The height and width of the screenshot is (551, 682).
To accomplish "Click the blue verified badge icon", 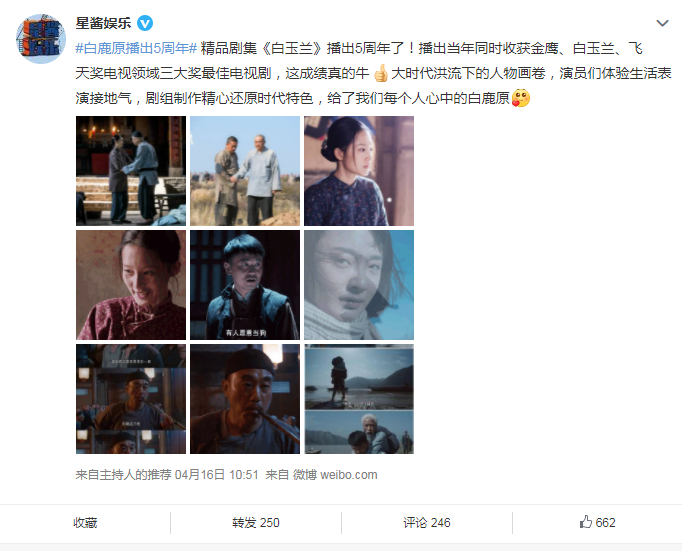I will pos(145,23).
